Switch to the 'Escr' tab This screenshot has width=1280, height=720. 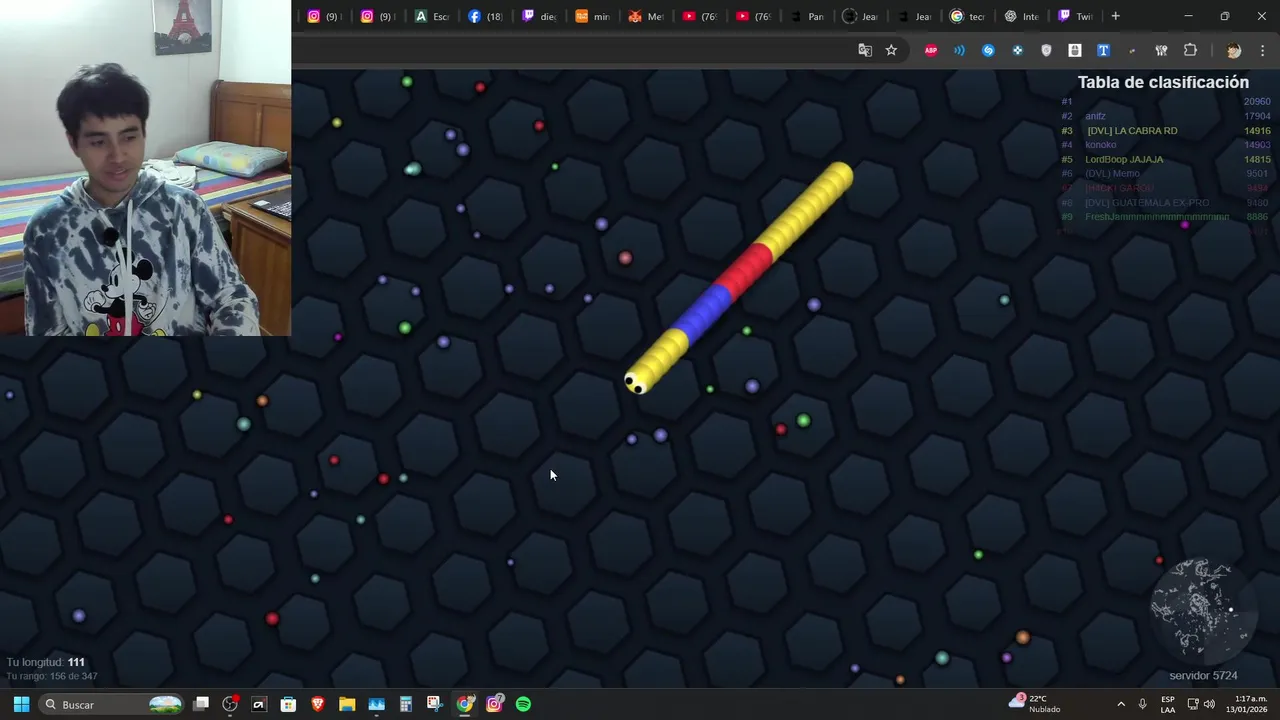(432, 16)
